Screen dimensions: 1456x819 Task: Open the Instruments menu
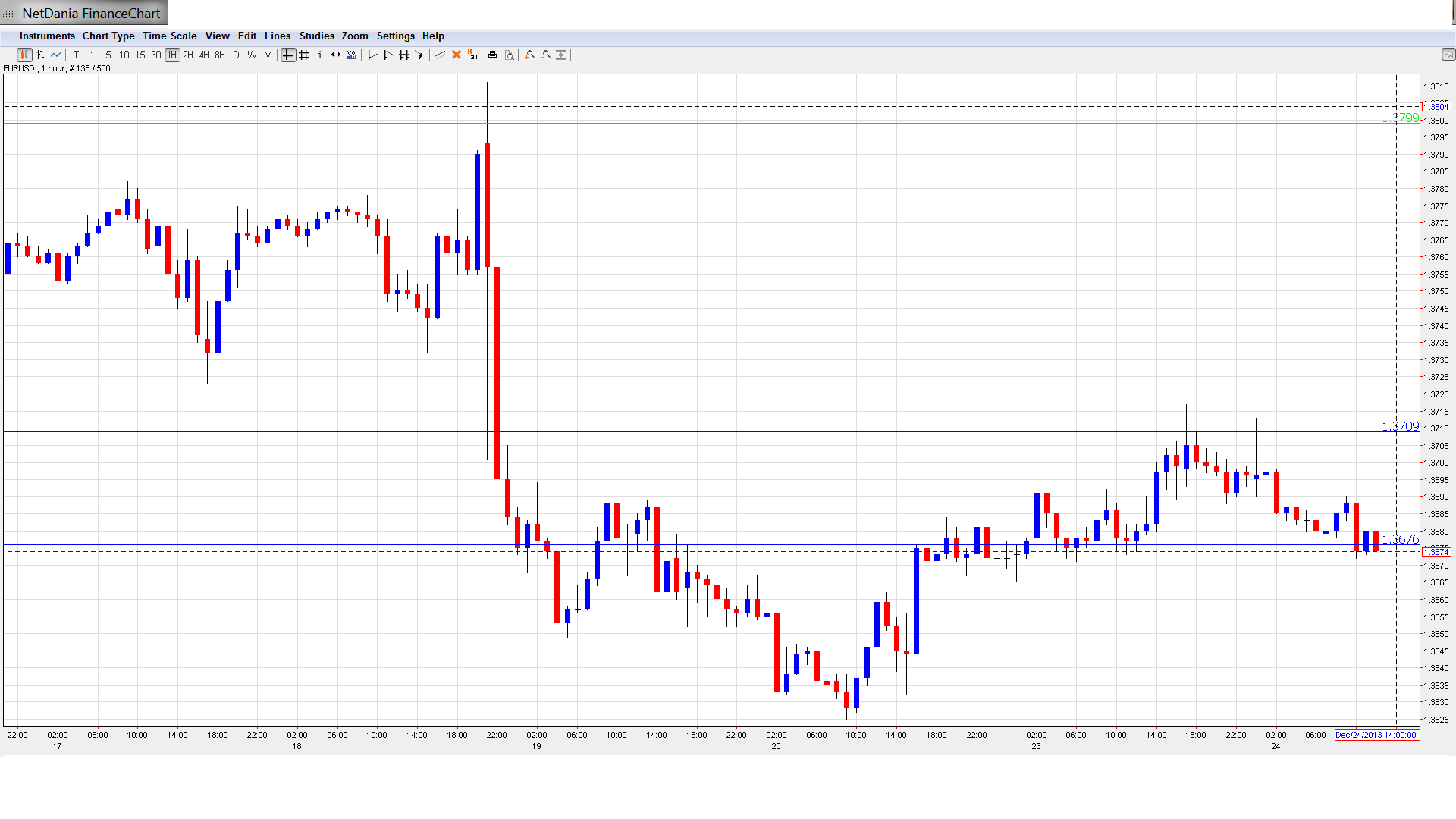pyautogui.click(x=47, y=36)
